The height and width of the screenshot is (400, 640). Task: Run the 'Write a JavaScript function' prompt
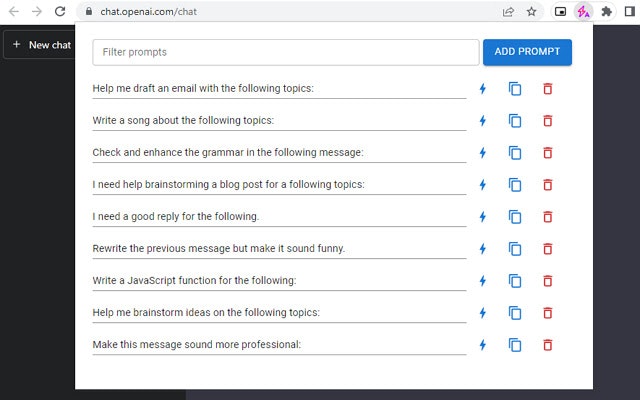point(482,281)
